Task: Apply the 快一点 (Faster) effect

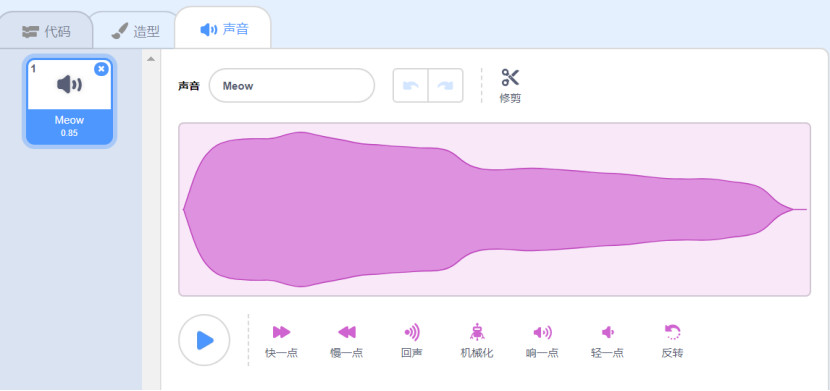Action: (282, 342)
